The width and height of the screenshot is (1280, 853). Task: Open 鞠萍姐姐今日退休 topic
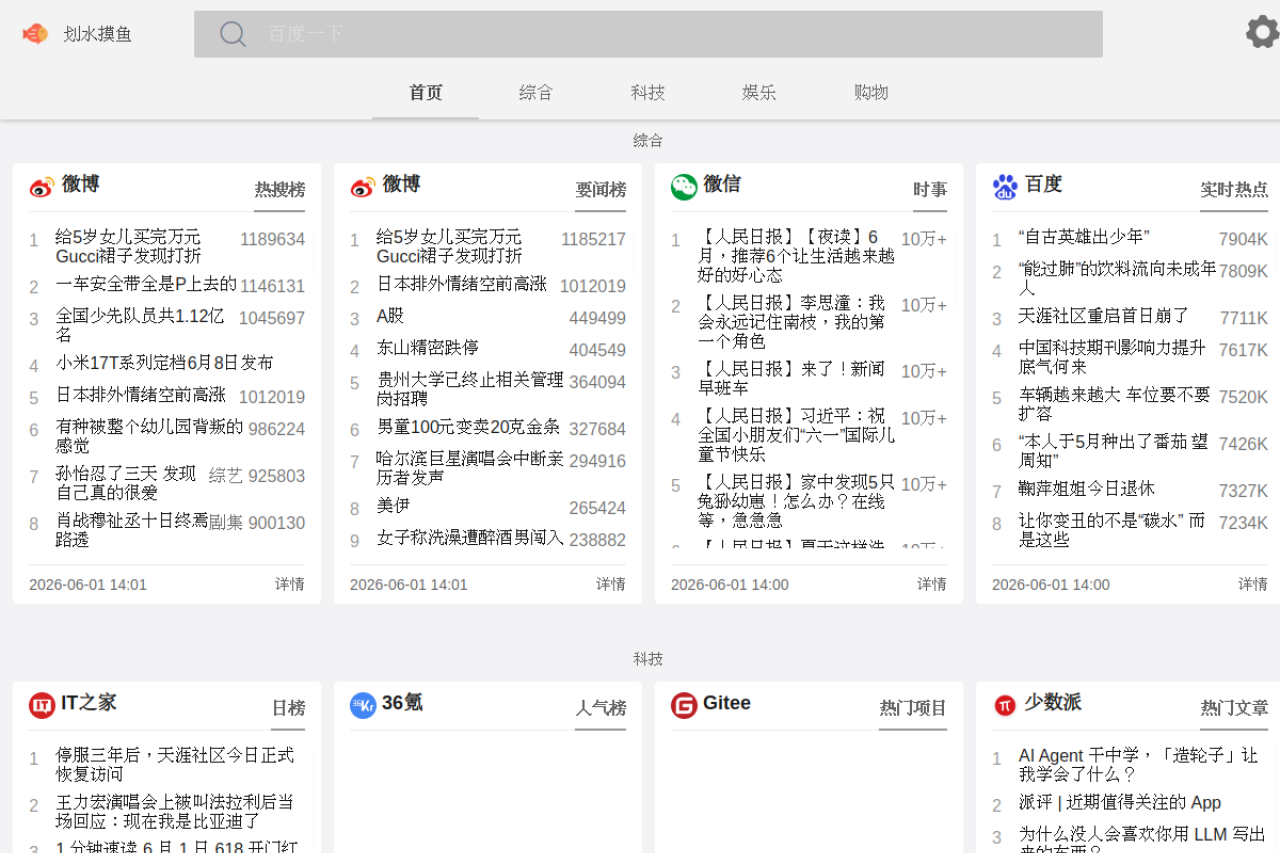[1087, 489]
